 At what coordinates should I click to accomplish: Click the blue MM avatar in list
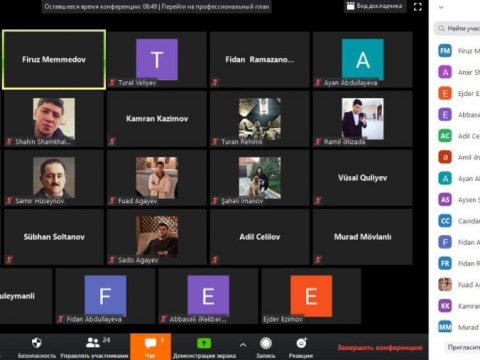coord(445,327)
